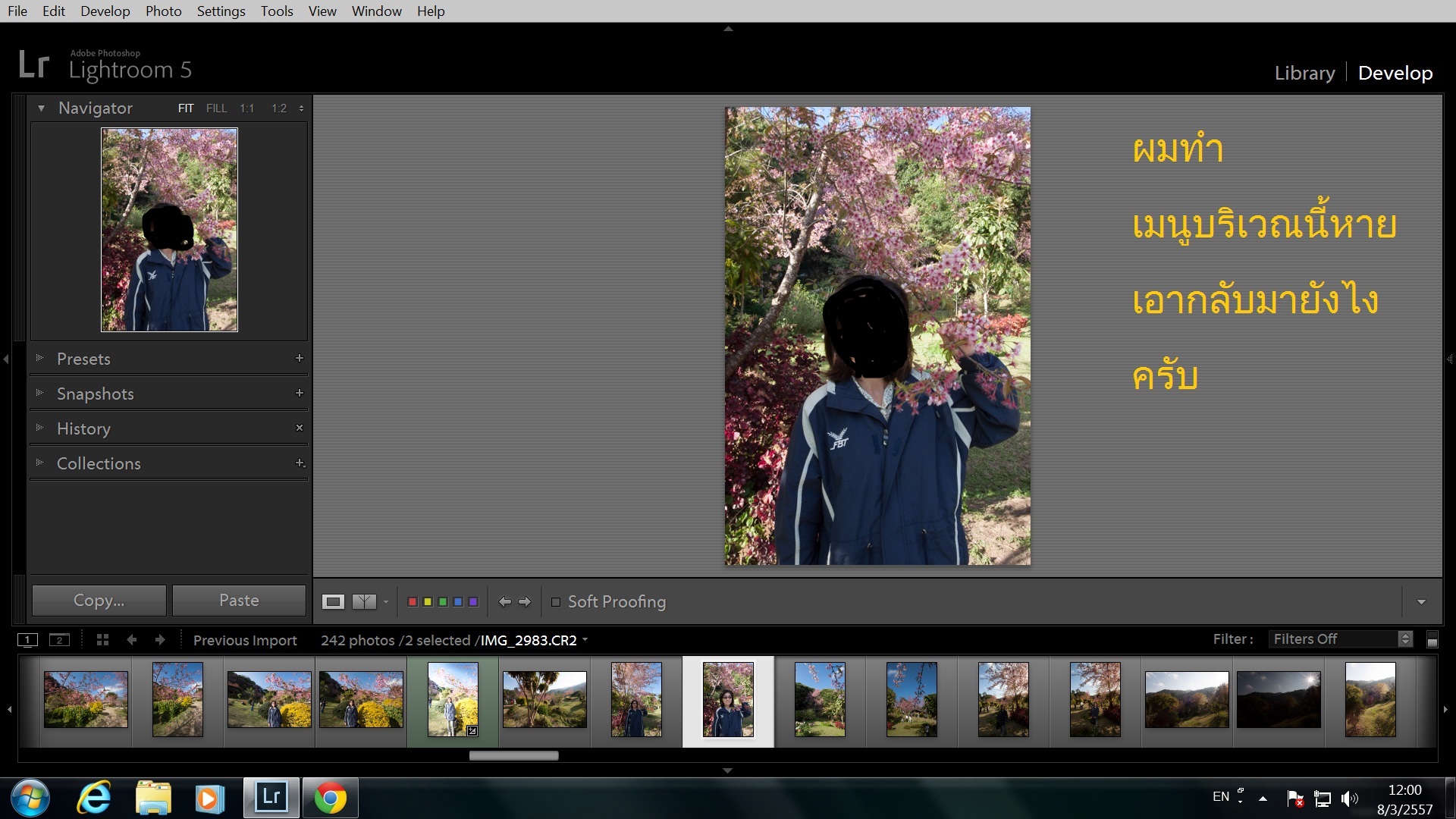Switch to Loupe view mode icon
Viewport: 1456px width, 819px height.
[x=333, y=601]
